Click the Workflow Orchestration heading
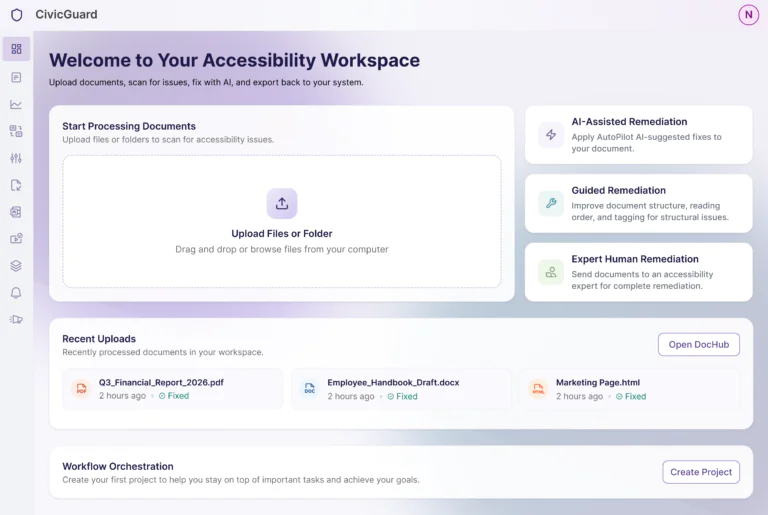Image resolution: width=768 pixels, height=515 pixels. [x=118, y=466]
